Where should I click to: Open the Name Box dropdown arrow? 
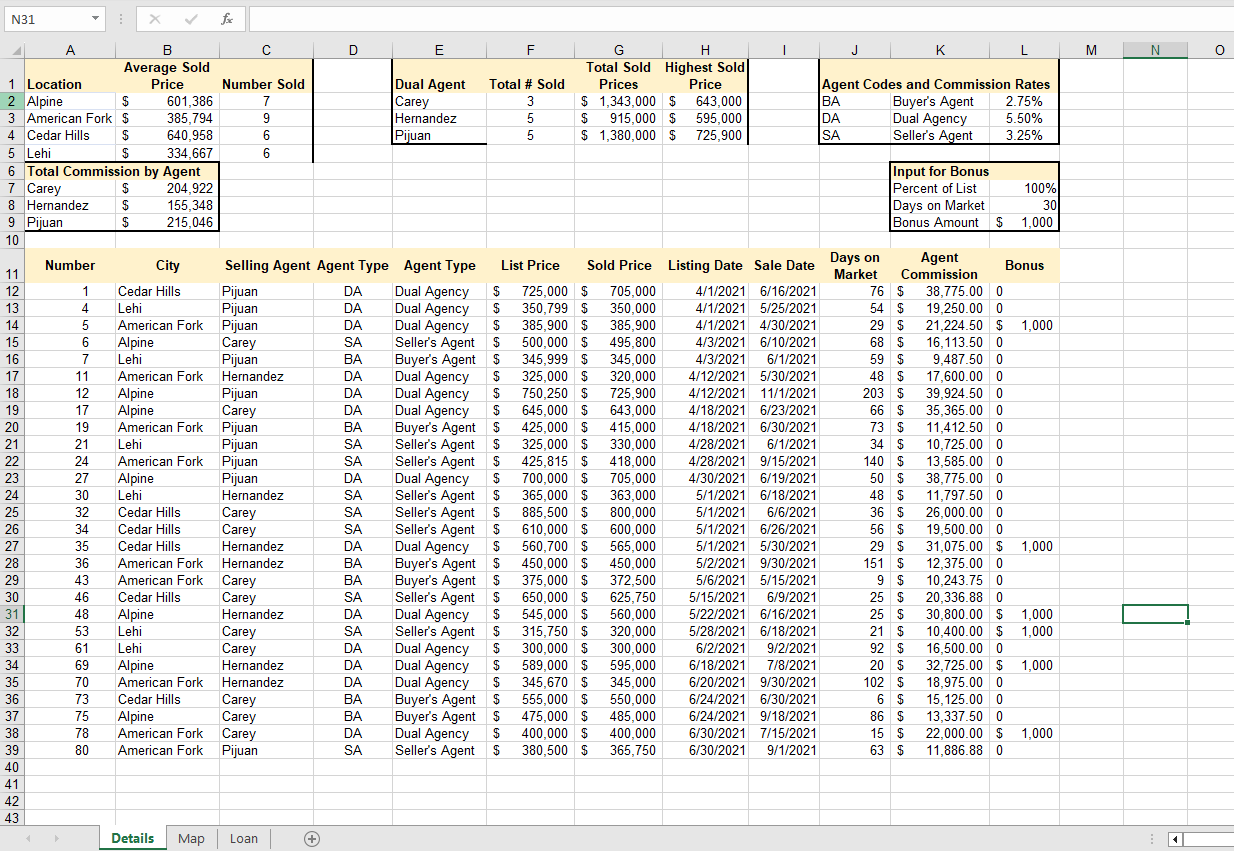(97, 19)
